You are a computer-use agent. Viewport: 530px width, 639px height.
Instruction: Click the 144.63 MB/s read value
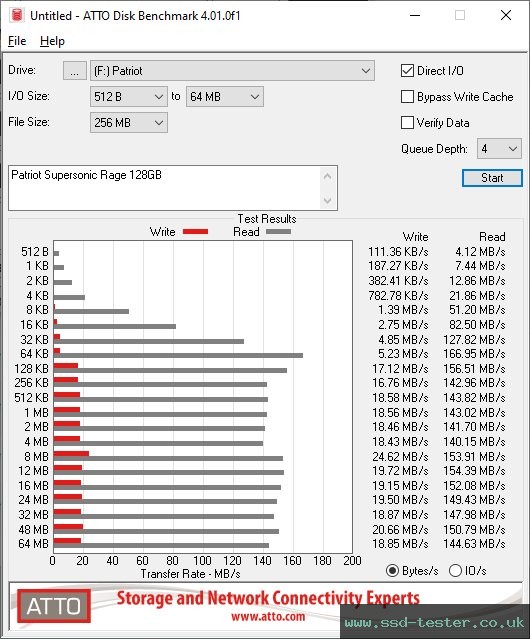pos(474,544)
